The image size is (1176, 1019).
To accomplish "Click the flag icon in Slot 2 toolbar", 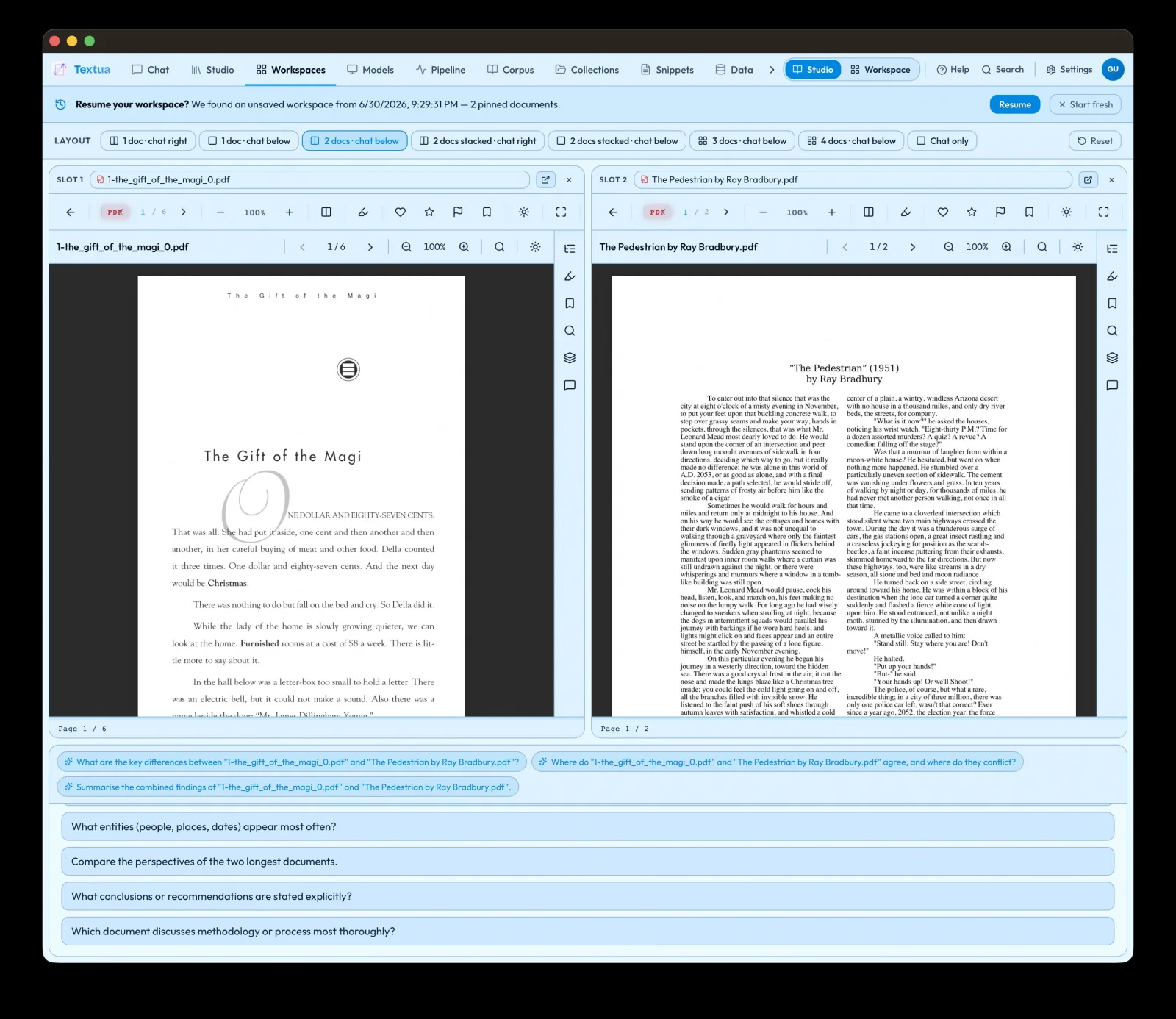I will point(1000,212).
